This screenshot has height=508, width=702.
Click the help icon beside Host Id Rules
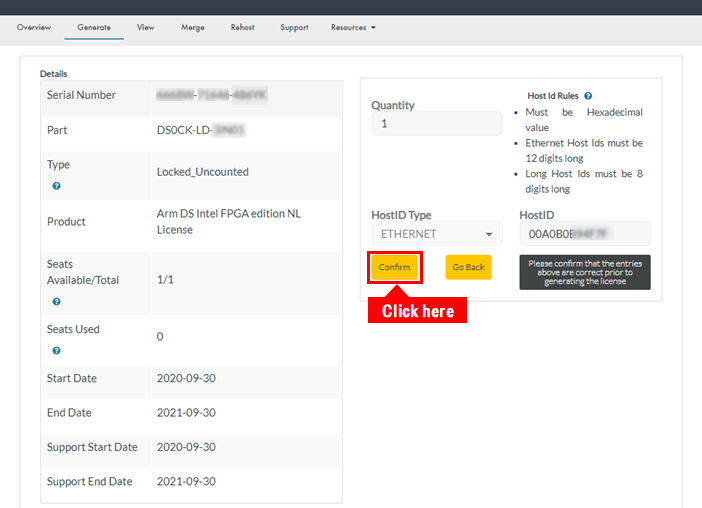pyautogui.click(x=588, y=96)
